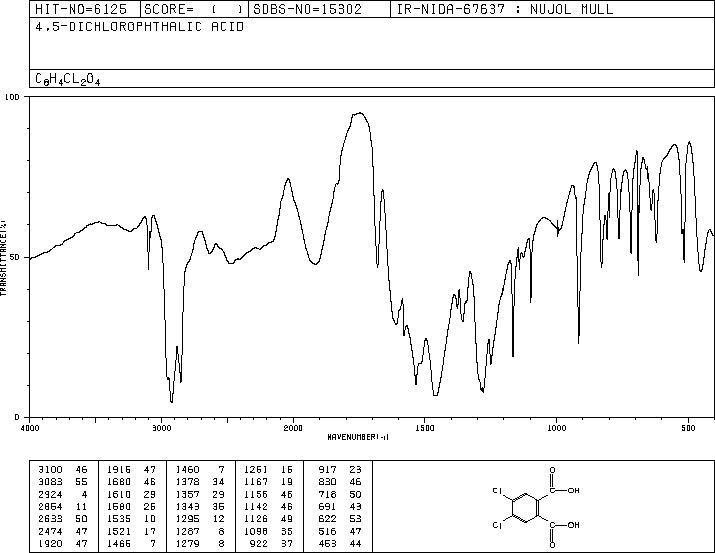The image size is (715, 553).
Task: Click peak table entry 3083
Action: click(x=62, y=482)
